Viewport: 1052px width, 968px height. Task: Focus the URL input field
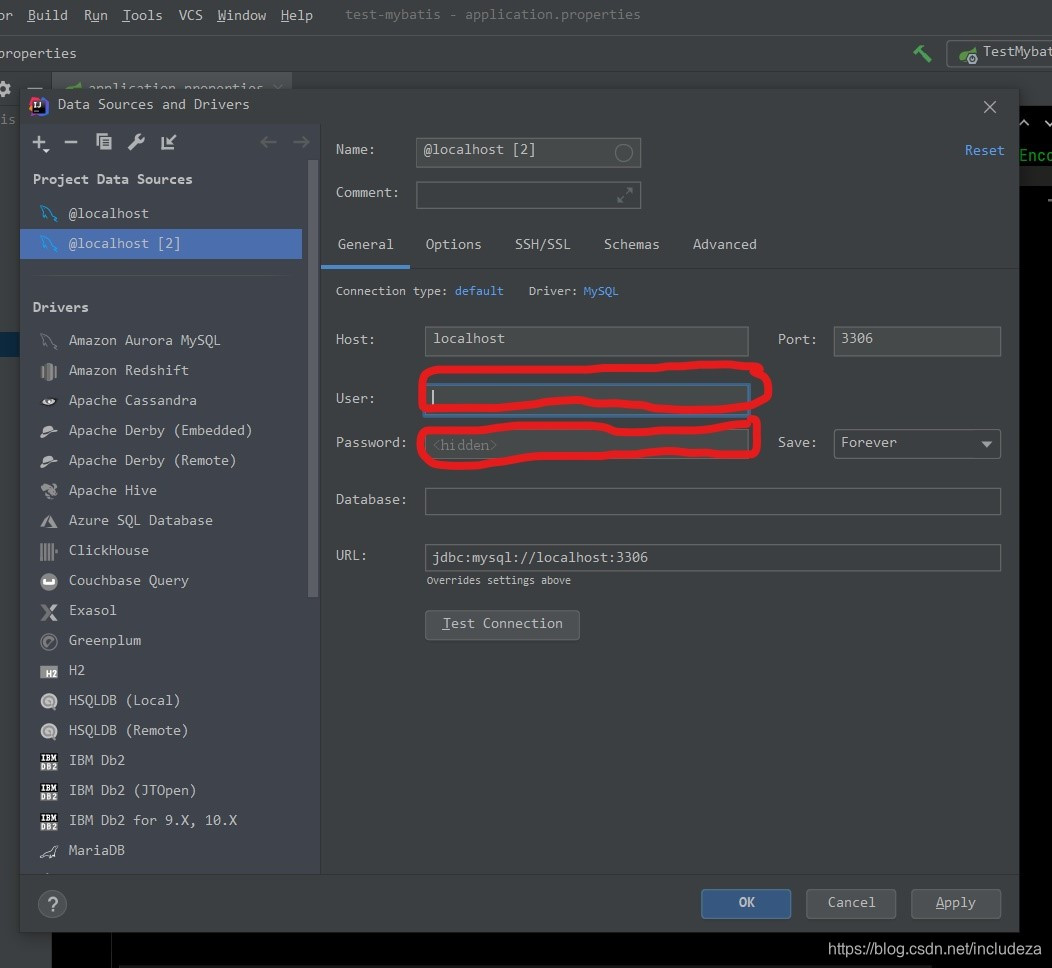(713, 557)
